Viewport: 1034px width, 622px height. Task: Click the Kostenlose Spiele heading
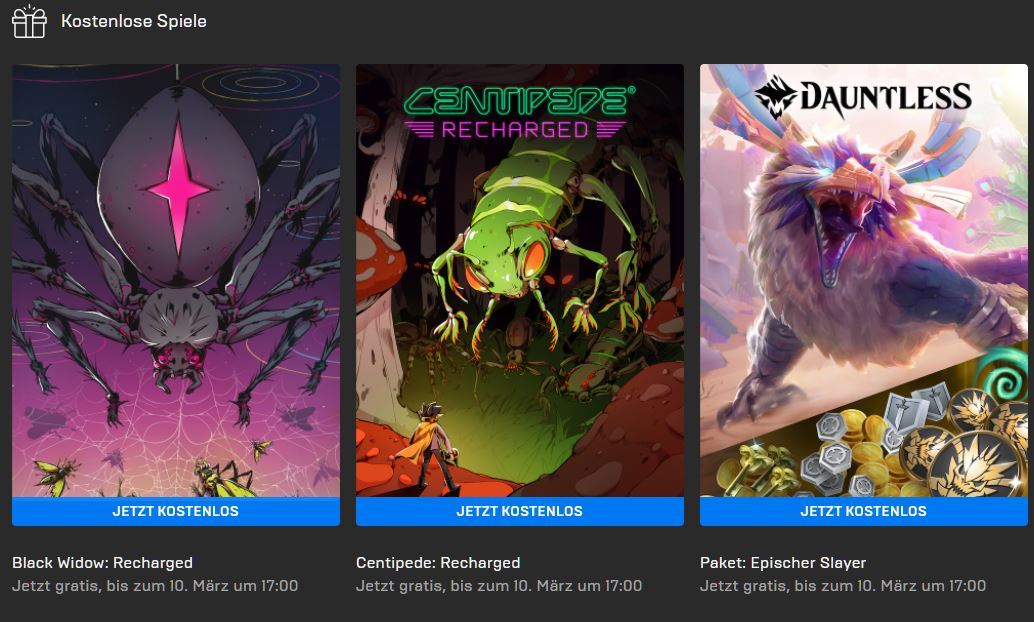(x=134, y=21)
